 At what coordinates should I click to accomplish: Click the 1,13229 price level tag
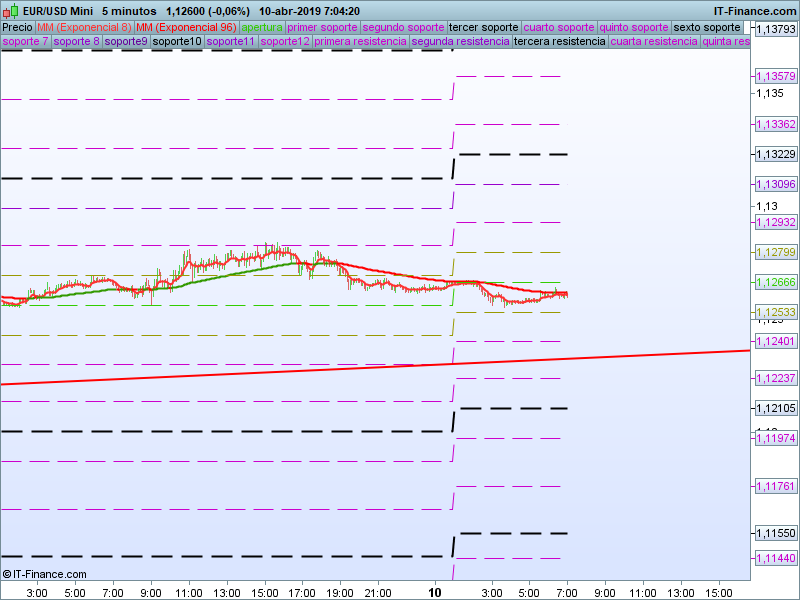(775, 154)
